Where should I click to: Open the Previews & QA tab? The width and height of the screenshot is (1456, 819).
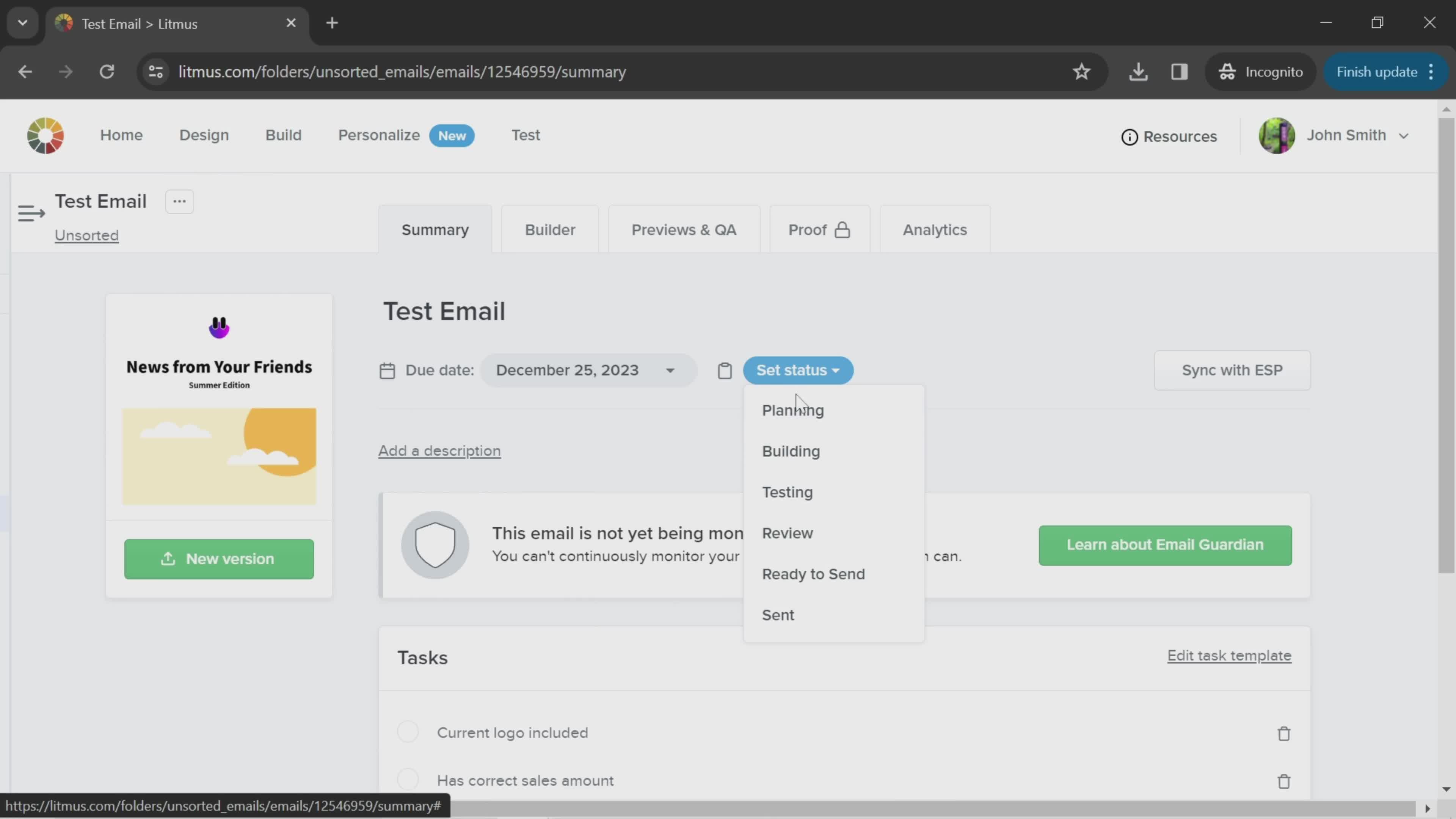pos(684,229)
